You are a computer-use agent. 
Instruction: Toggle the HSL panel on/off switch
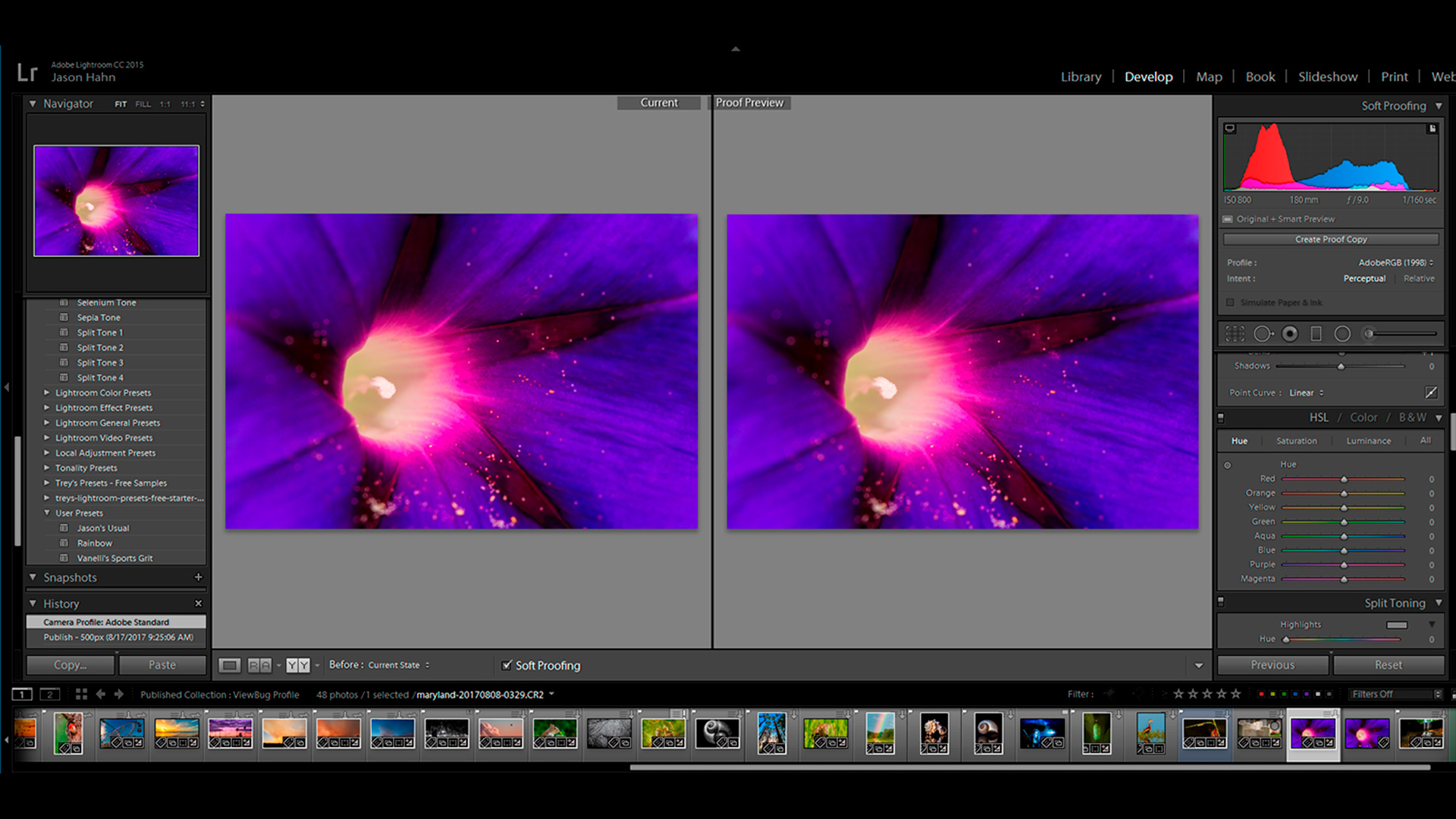pyautogui.click(x=1221, y=418)
